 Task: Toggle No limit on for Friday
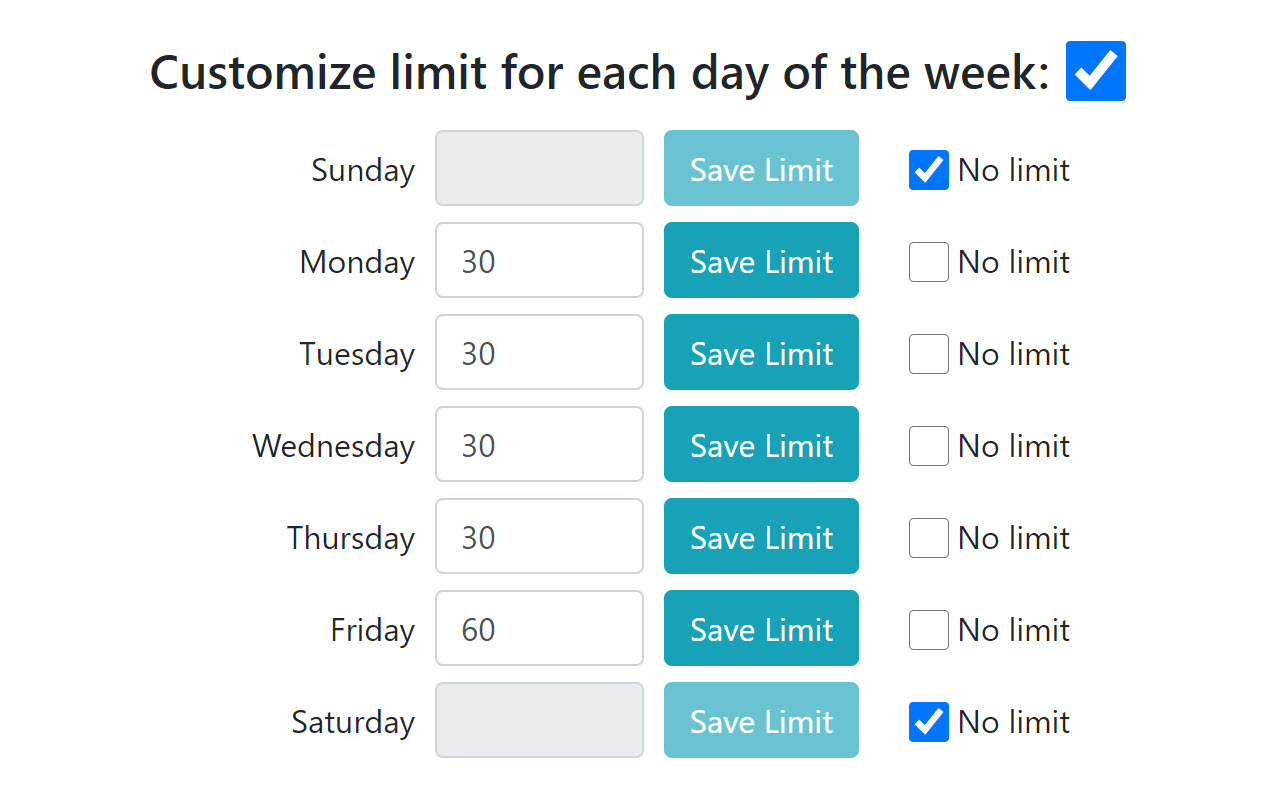click(929, 630)
